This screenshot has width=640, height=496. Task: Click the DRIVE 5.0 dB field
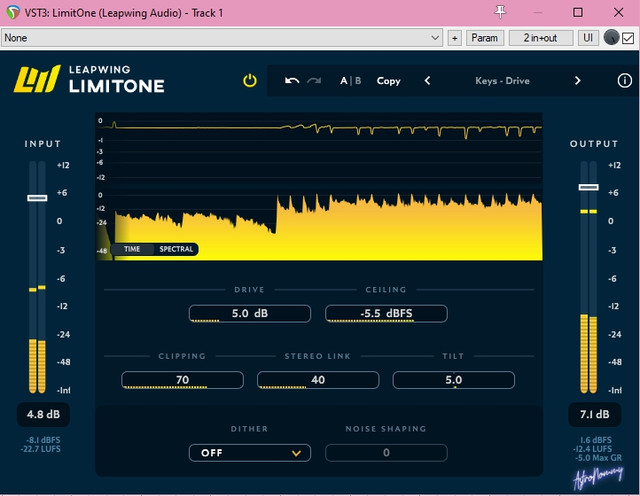[249, 314]
